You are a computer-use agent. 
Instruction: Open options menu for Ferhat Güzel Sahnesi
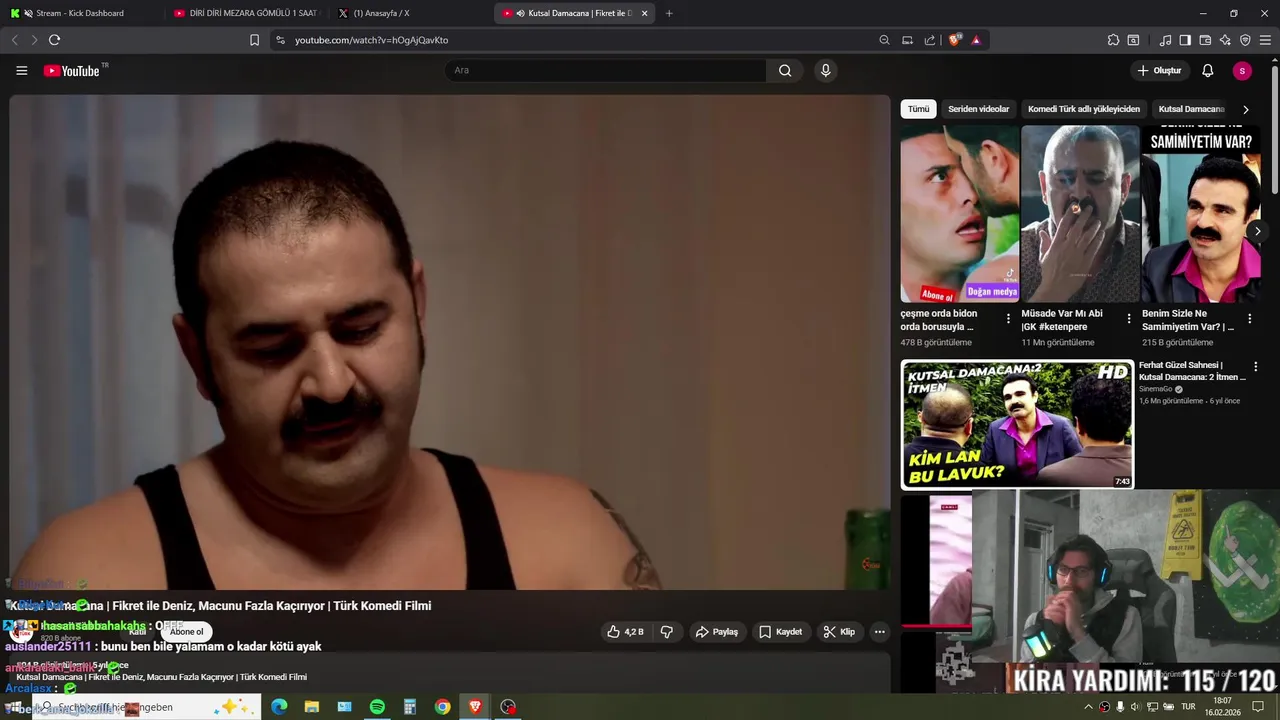[1256, 367]
